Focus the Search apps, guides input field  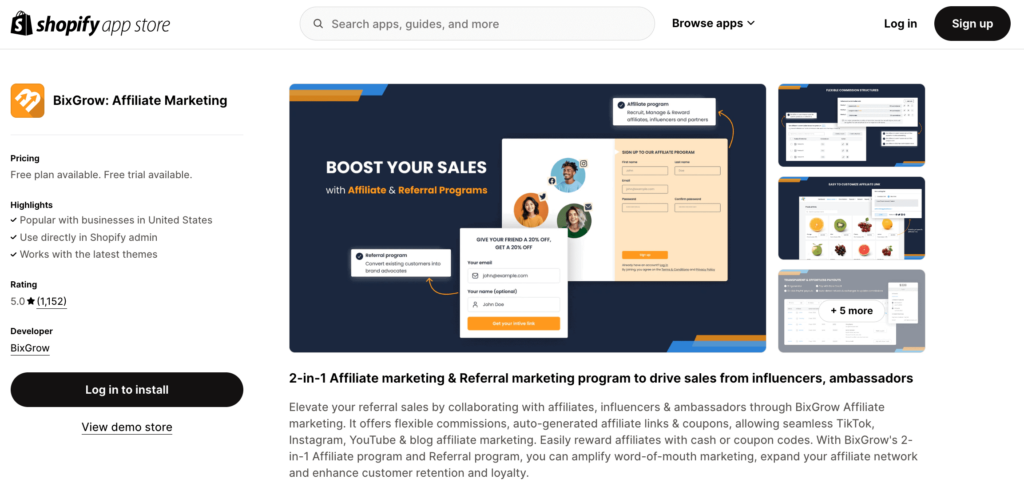coord(477,24)
